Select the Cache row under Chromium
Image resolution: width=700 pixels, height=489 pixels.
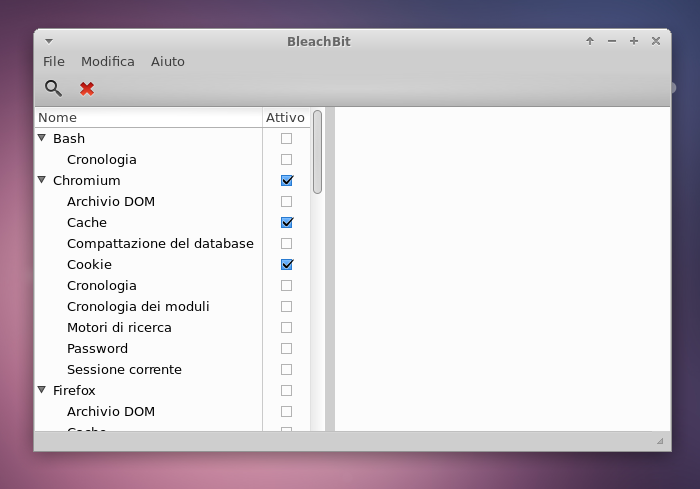pos(87,222)
